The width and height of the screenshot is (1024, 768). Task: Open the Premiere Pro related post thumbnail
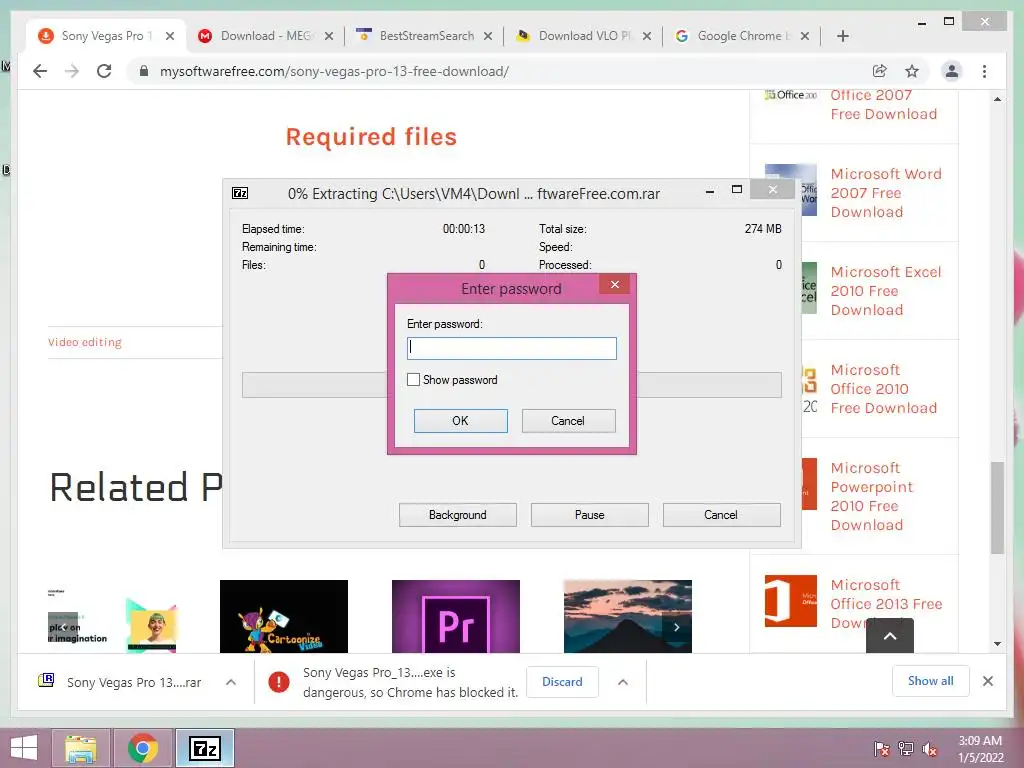(x=456, y=616)
